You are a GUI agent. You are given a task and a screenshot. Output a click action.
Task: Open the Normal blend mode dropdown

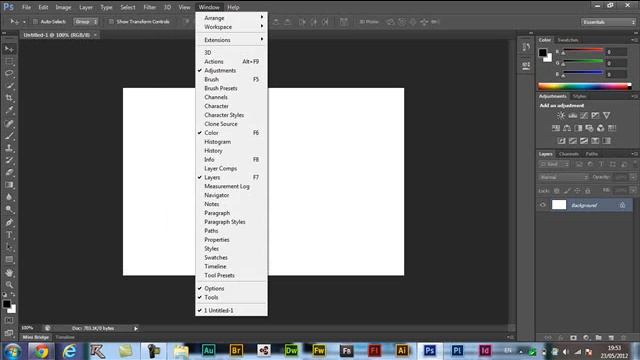563,178
